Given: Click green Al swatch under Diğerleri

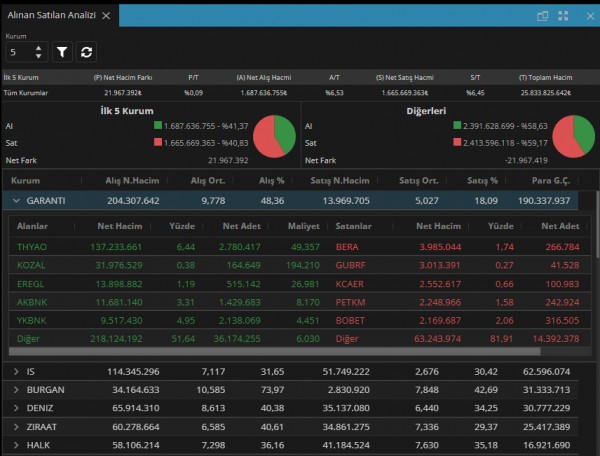Looking at the screenshot, I should (457, 125).
